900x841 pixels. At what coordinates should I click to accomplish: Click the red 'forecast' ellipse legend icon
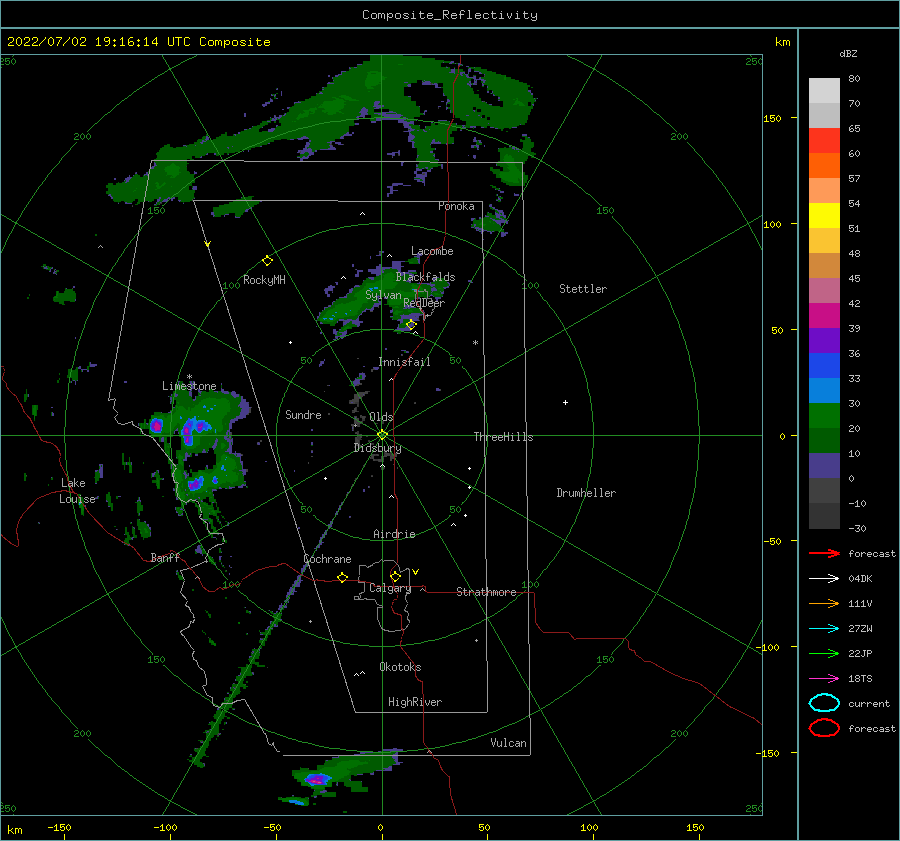click(x=824, y=728)
